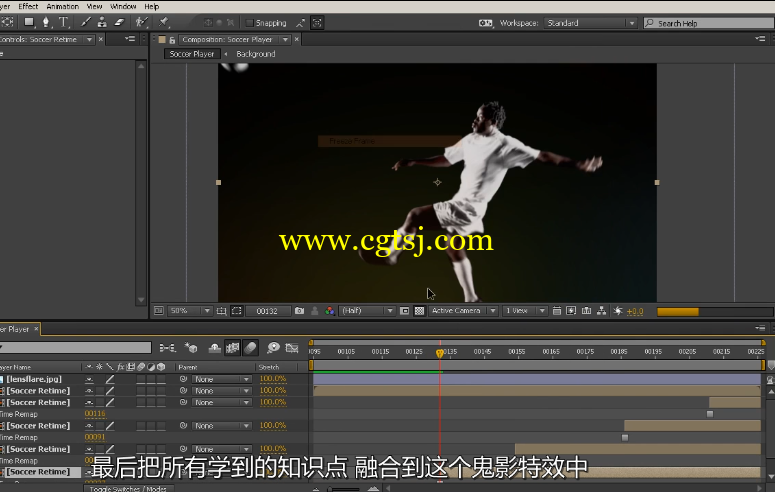Toggle hide shy layers button

click(x=215, y=348)
